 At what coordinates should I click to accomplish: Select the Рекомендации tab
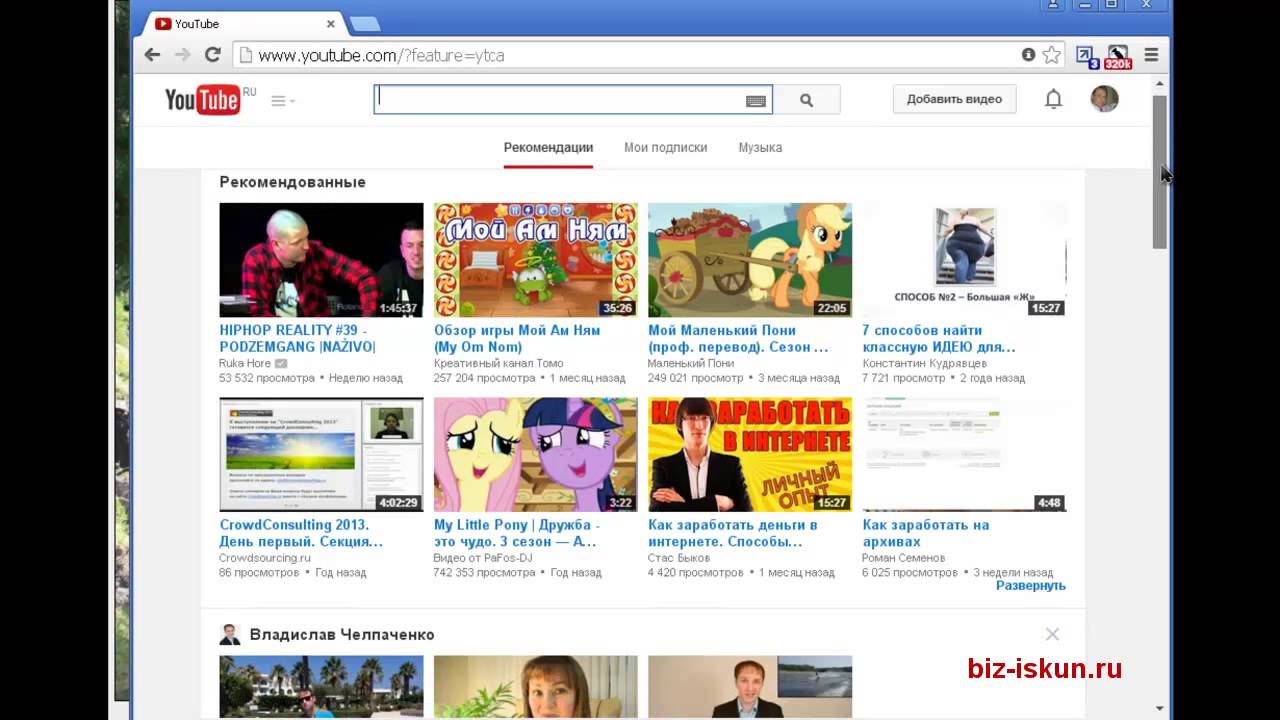pos(548,148)
